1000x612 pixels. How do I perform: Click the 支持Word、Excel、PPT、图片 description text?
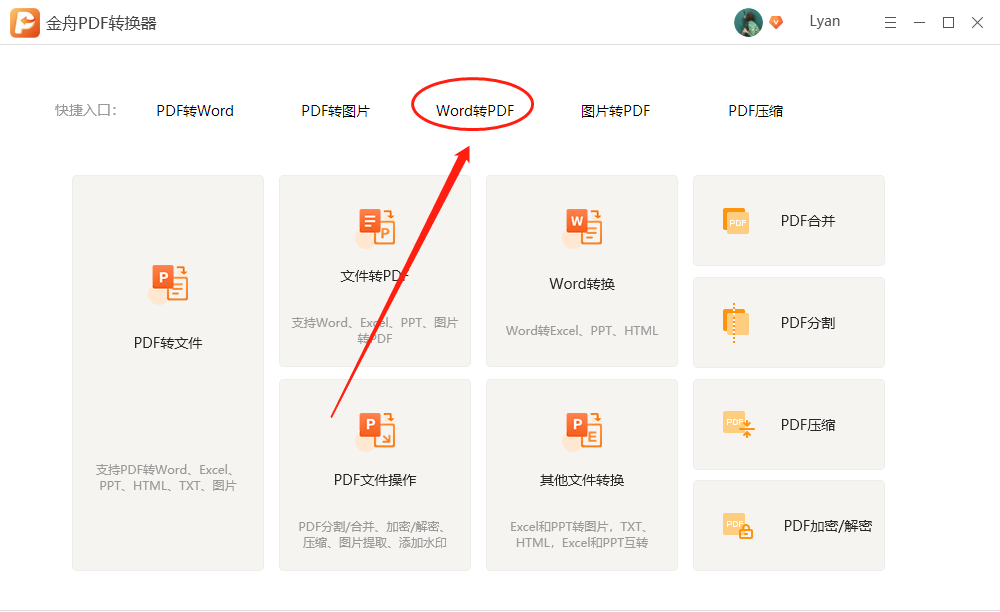[x=375, y=331]
